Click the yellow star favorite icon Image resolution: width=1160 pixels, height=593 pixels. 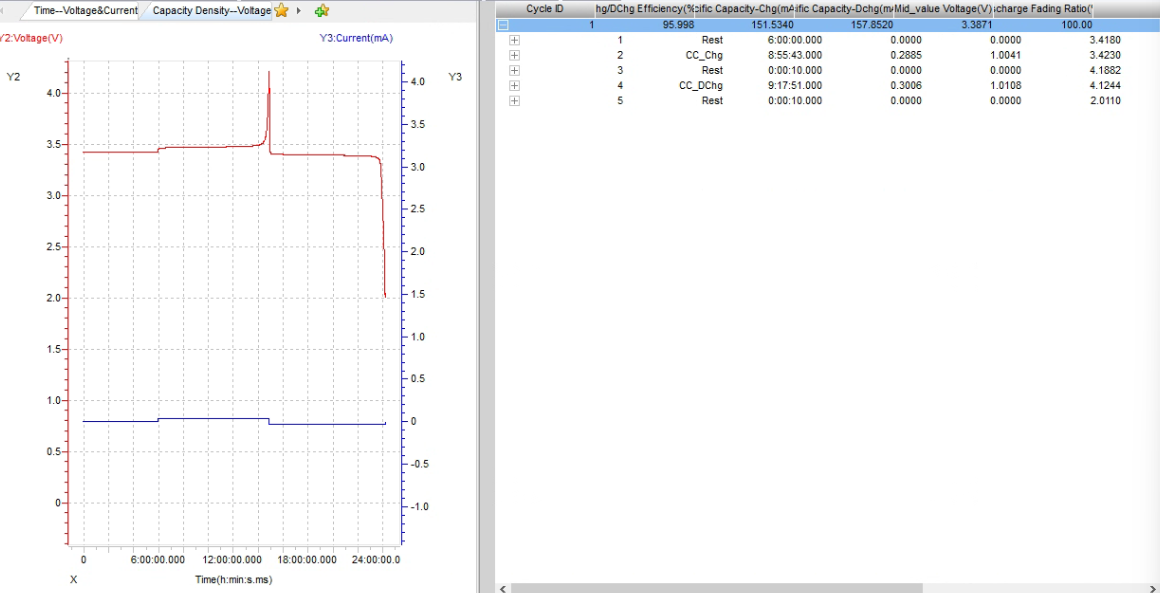click(x=281, y=10)
